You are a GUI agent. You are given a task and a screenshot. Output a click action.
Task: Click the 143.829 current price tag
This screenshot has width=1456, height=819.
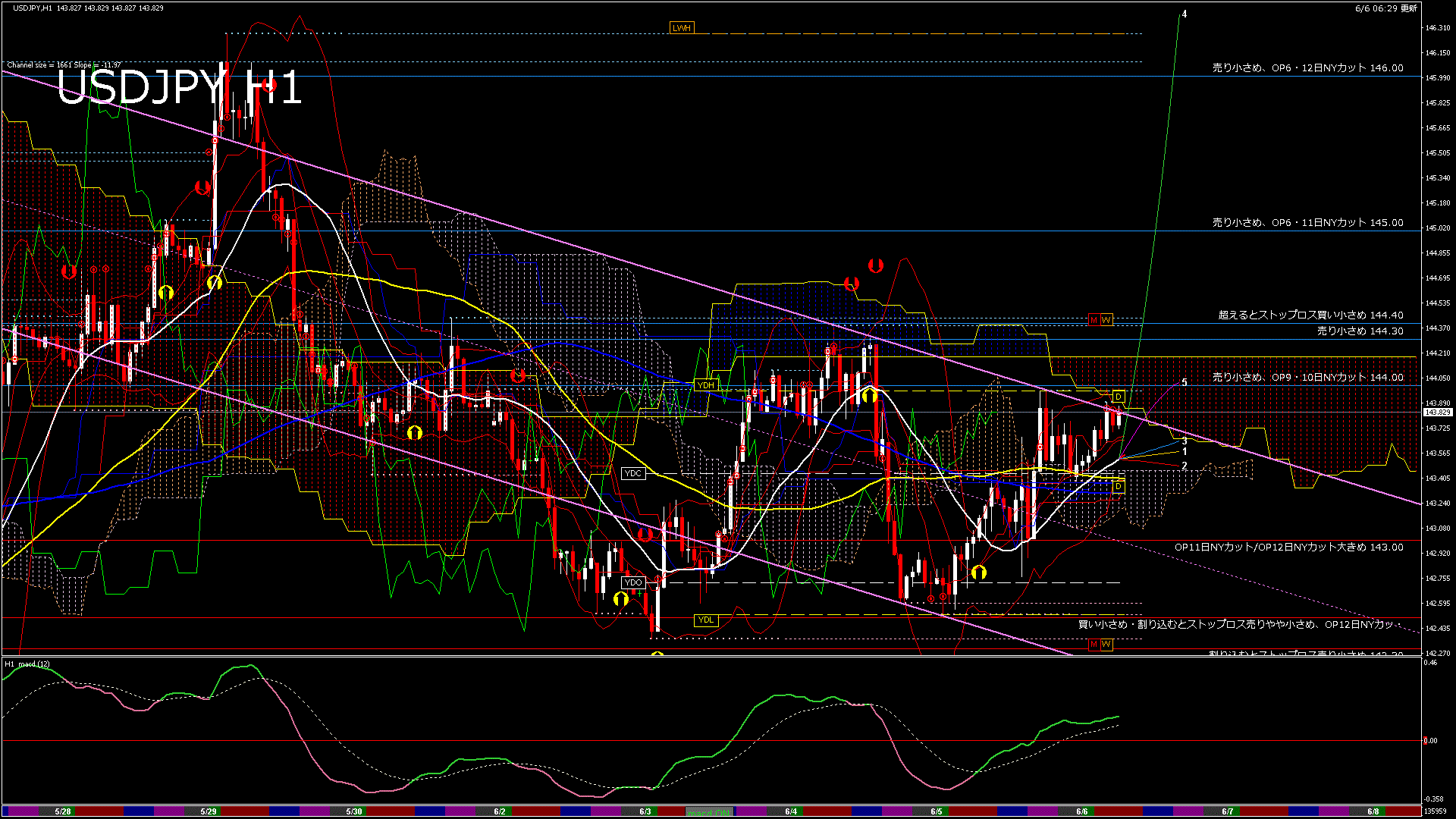tap(1437, 413)
